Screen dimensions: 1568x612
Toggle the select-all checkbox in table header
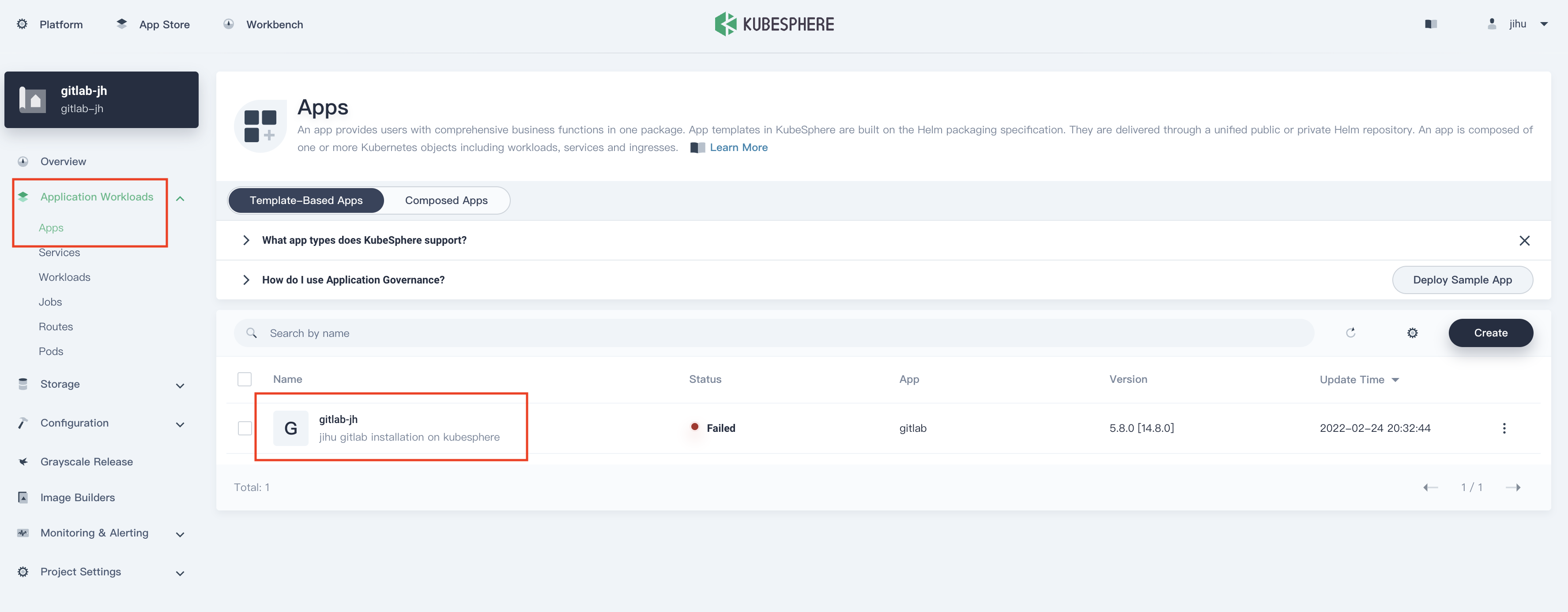click(245, 379)
